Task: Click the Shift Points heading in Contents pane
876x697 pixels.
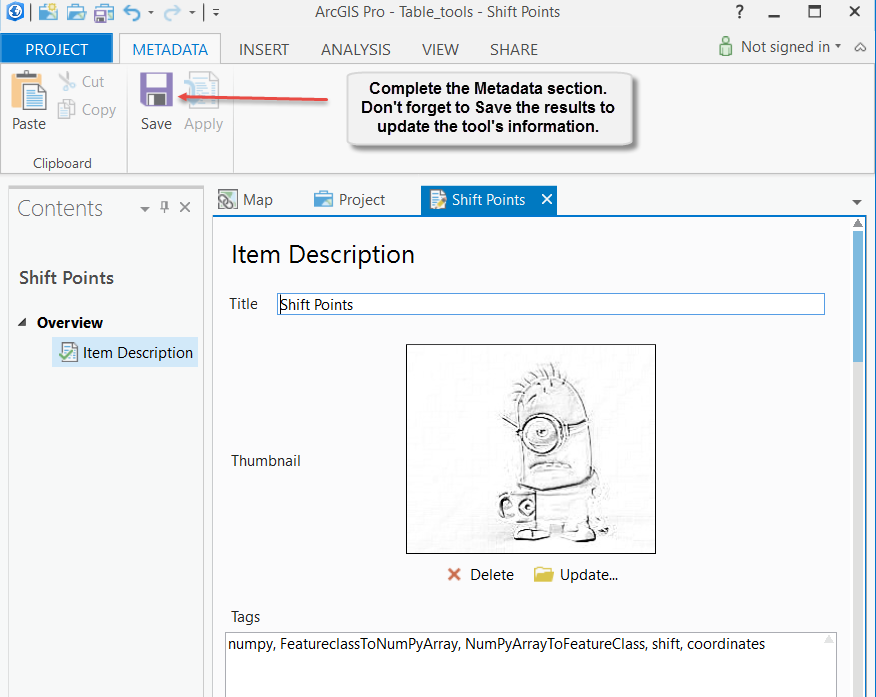Action: coord(66,278)
